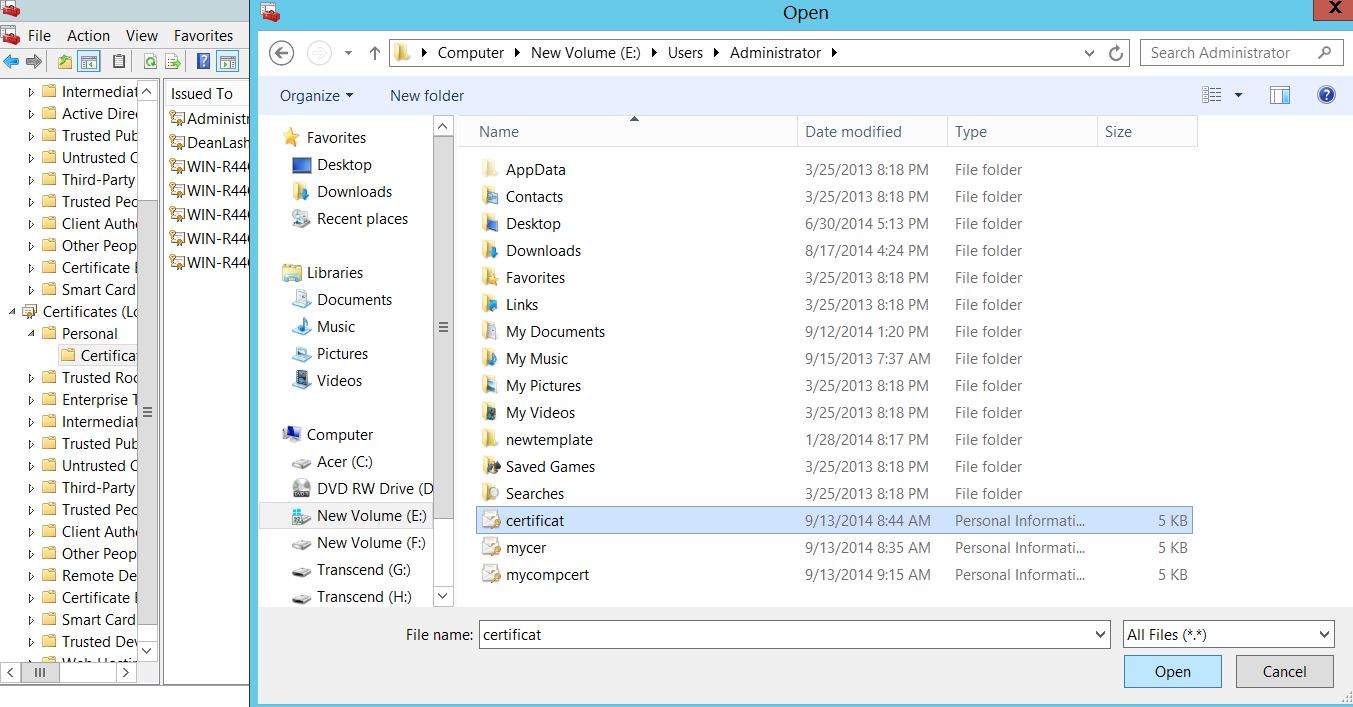This screenshot has width=1353, height=707.
Task: Open the Action menu
Action: pyautogui.click(x=88, y=35)
